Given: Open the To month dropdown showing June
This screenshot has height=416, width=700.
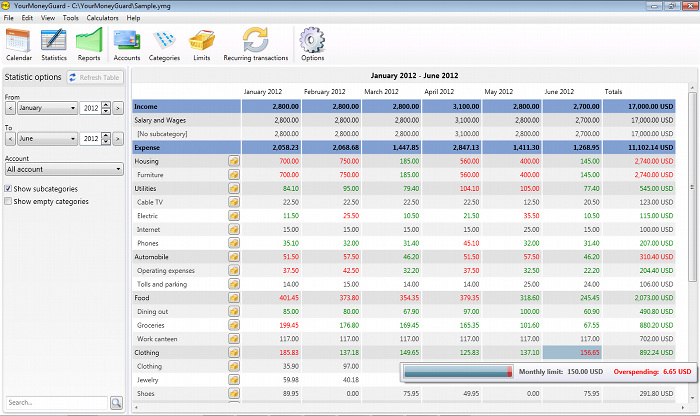Looking at the screenshot, I should pos(47,139).
